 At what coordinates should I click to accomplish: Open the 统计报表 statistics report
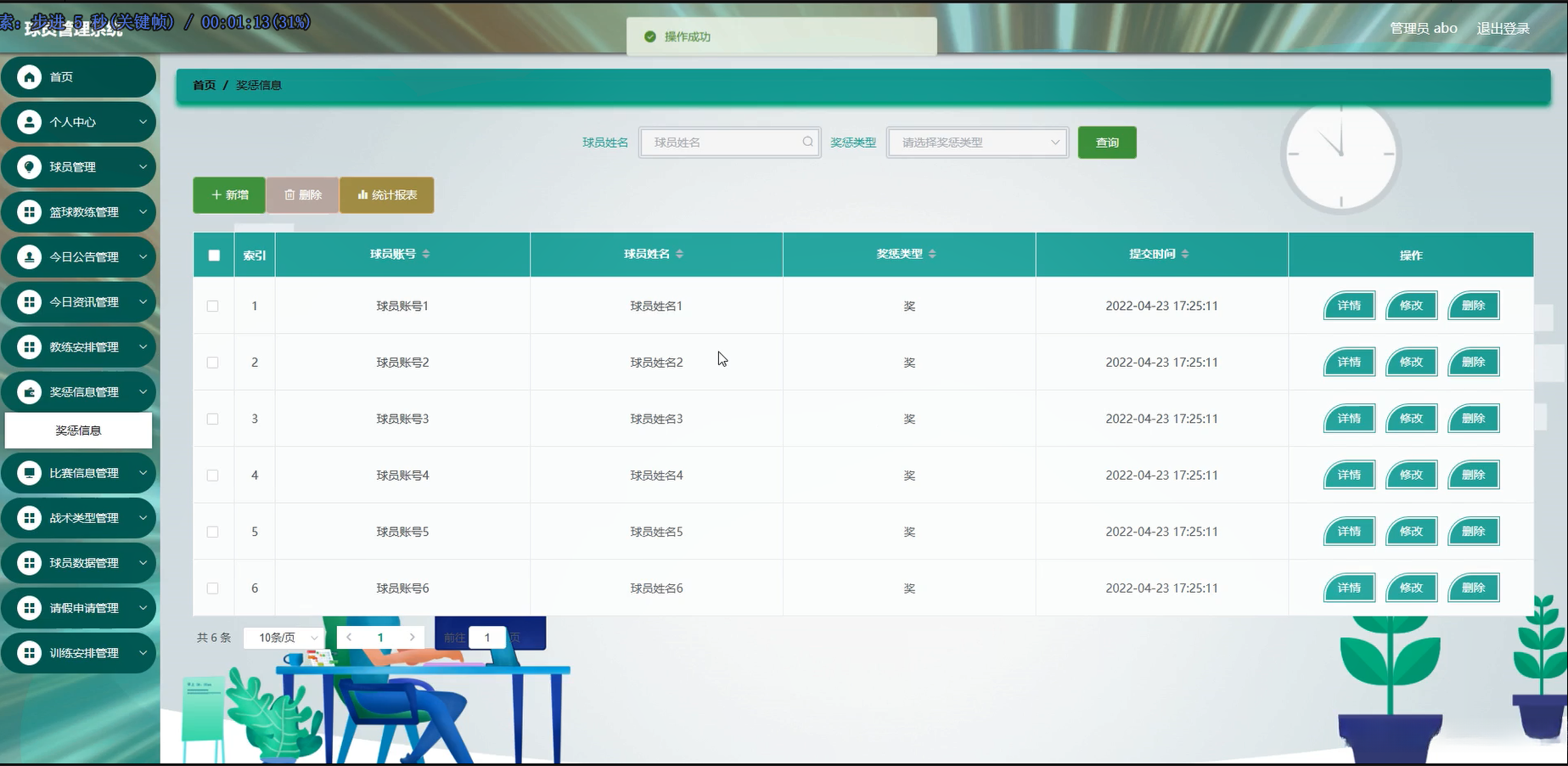[387, 195]
